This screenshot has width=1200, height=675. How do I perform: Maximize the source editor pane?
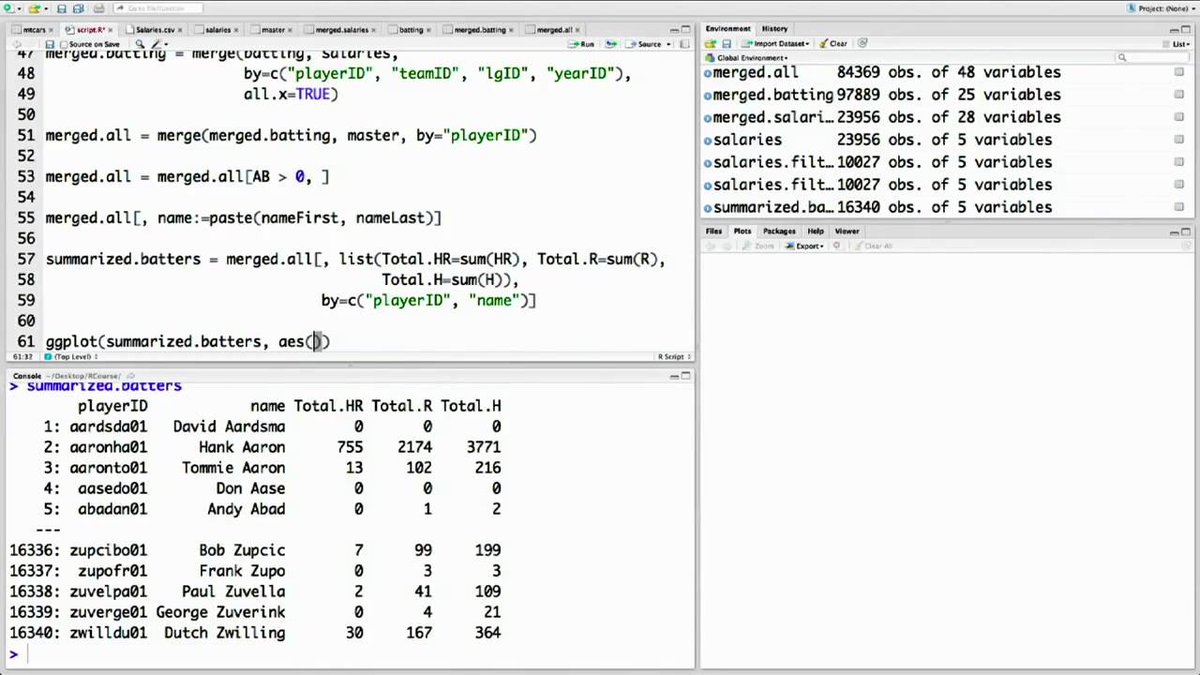pyautogui.click(x=686, y=30)
